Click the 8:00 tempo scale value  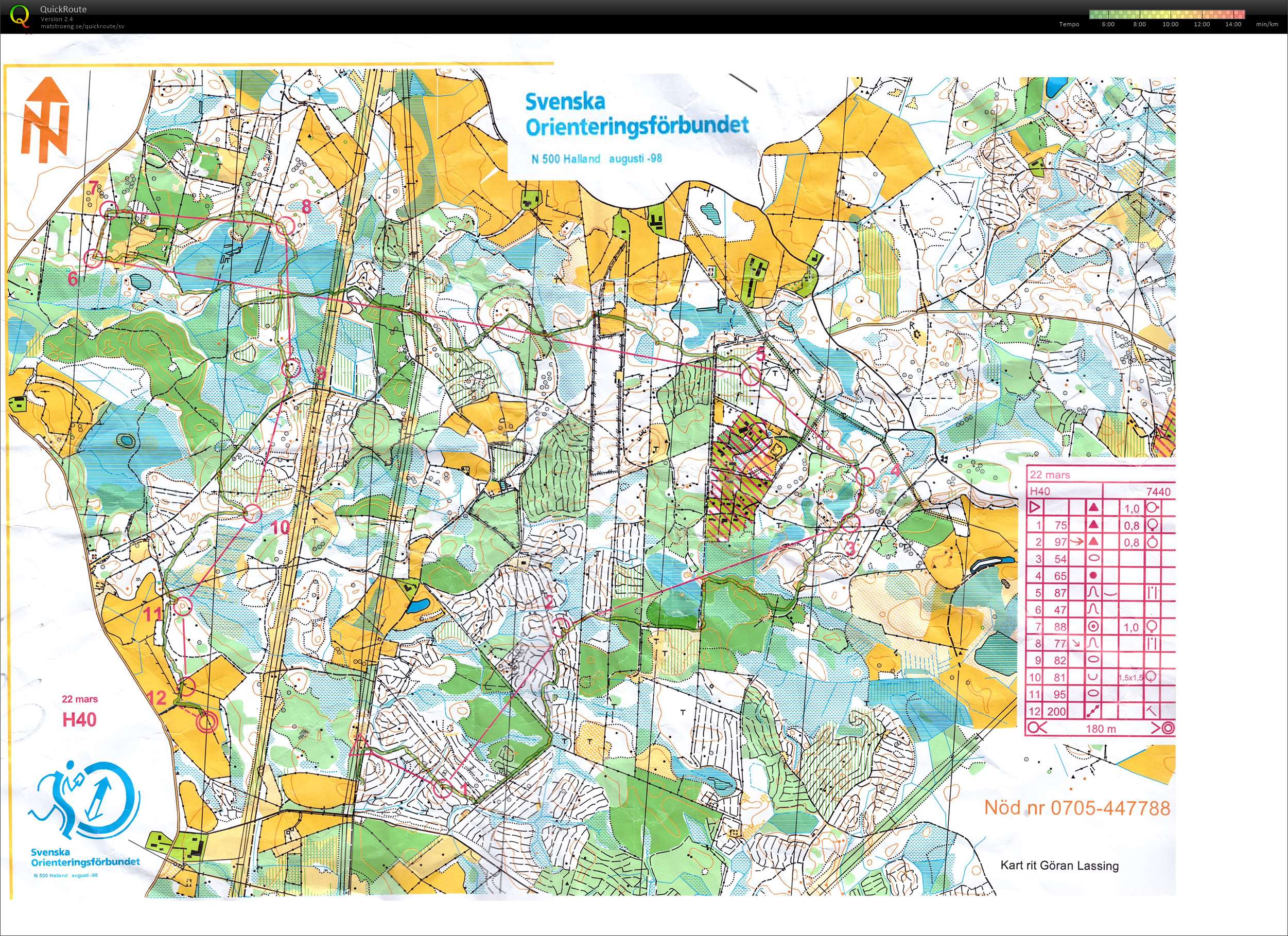1139,24
